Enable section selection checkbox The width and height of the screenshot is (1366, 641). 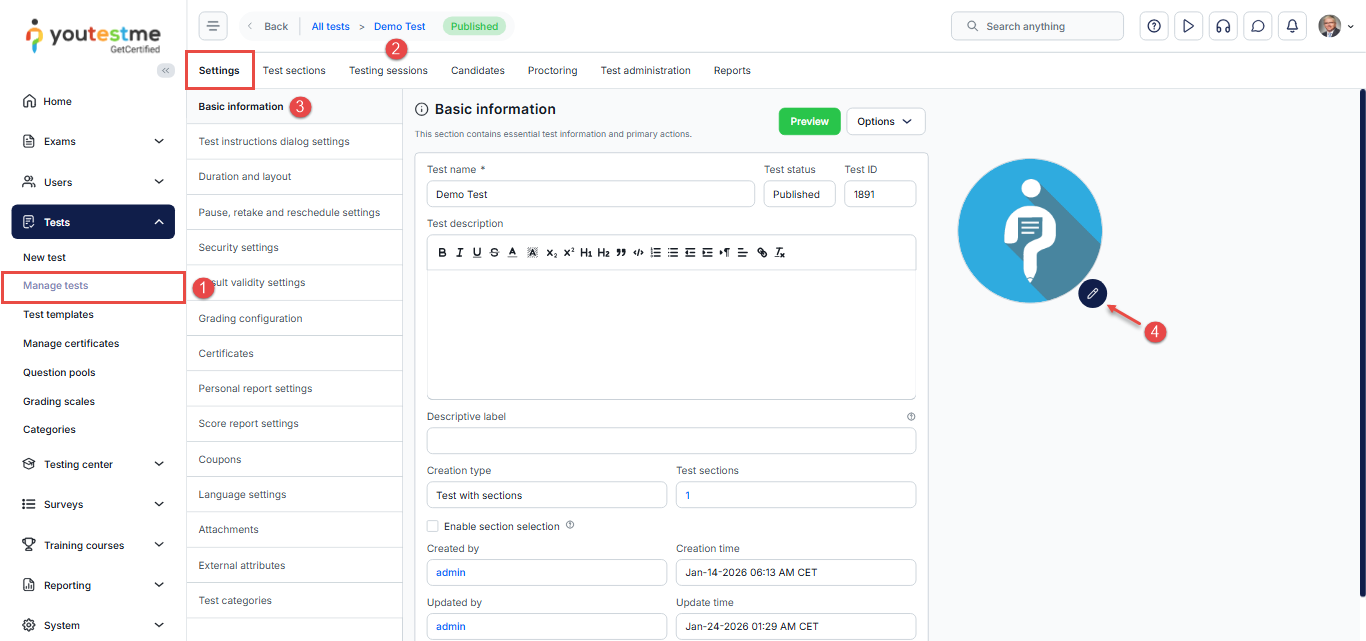tap(433, 526)
